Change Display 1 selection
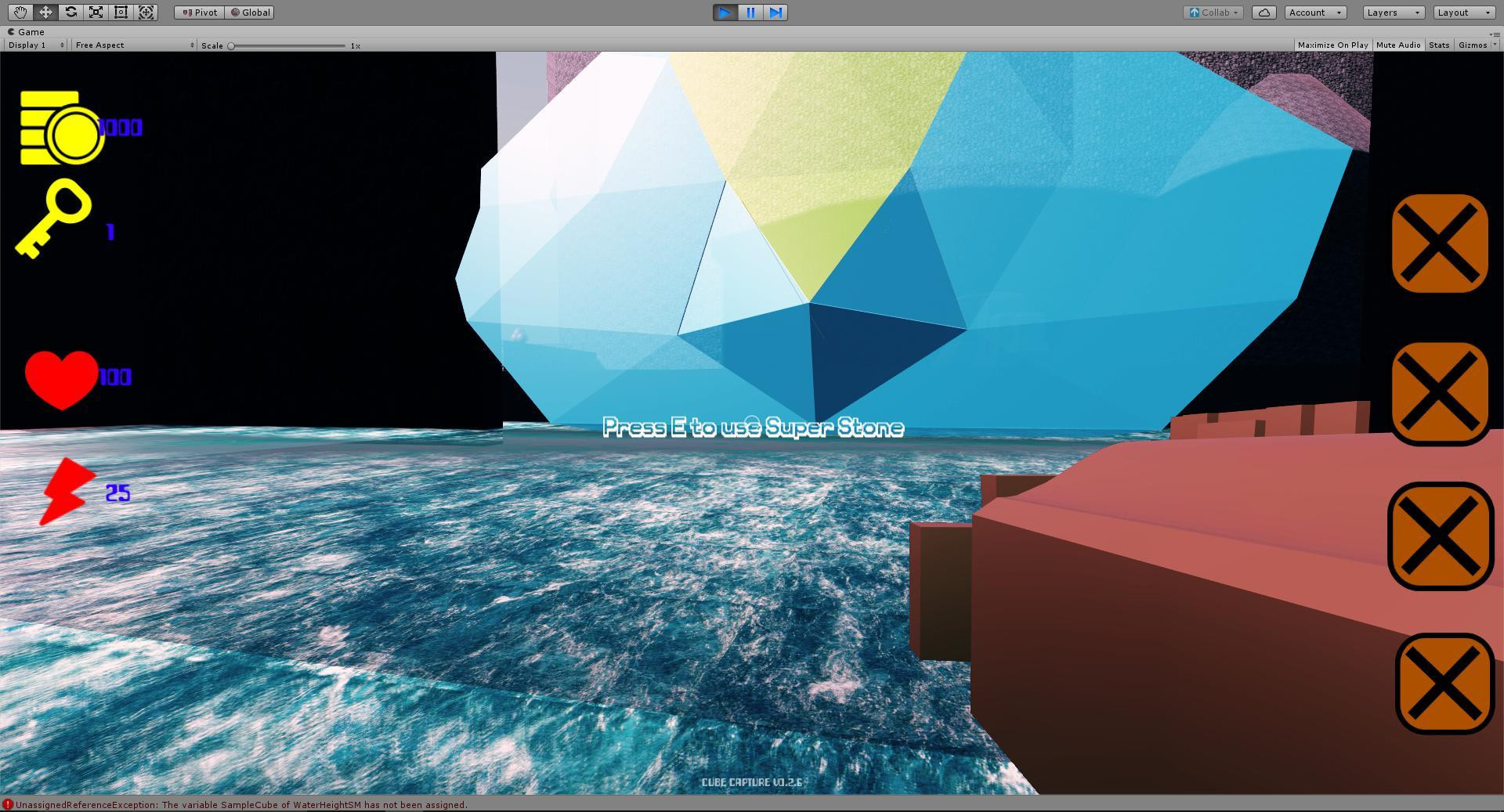Viewport: 1504px width, 812px height. click(x=36, y=45)
